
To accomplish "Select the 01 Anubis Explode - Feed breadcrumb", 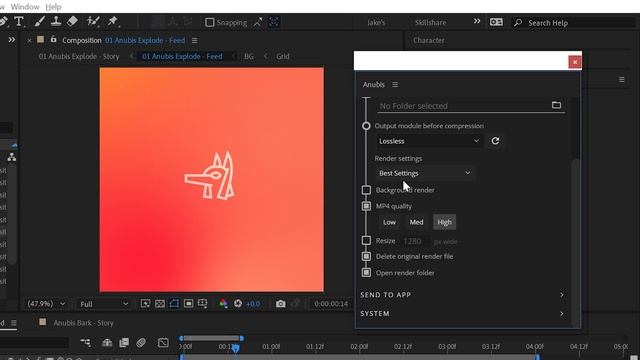I will click(x=182, y=56).
